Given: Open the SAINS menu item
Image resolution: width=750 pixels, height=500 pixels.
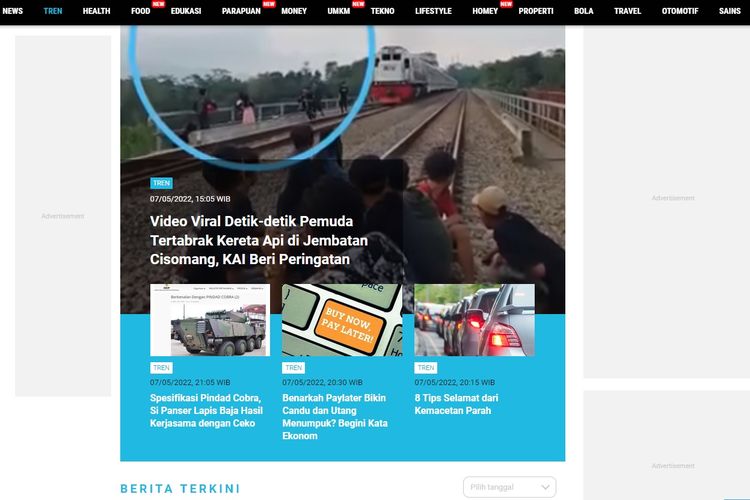Looking at the screenshot, I should coord(730,11).
